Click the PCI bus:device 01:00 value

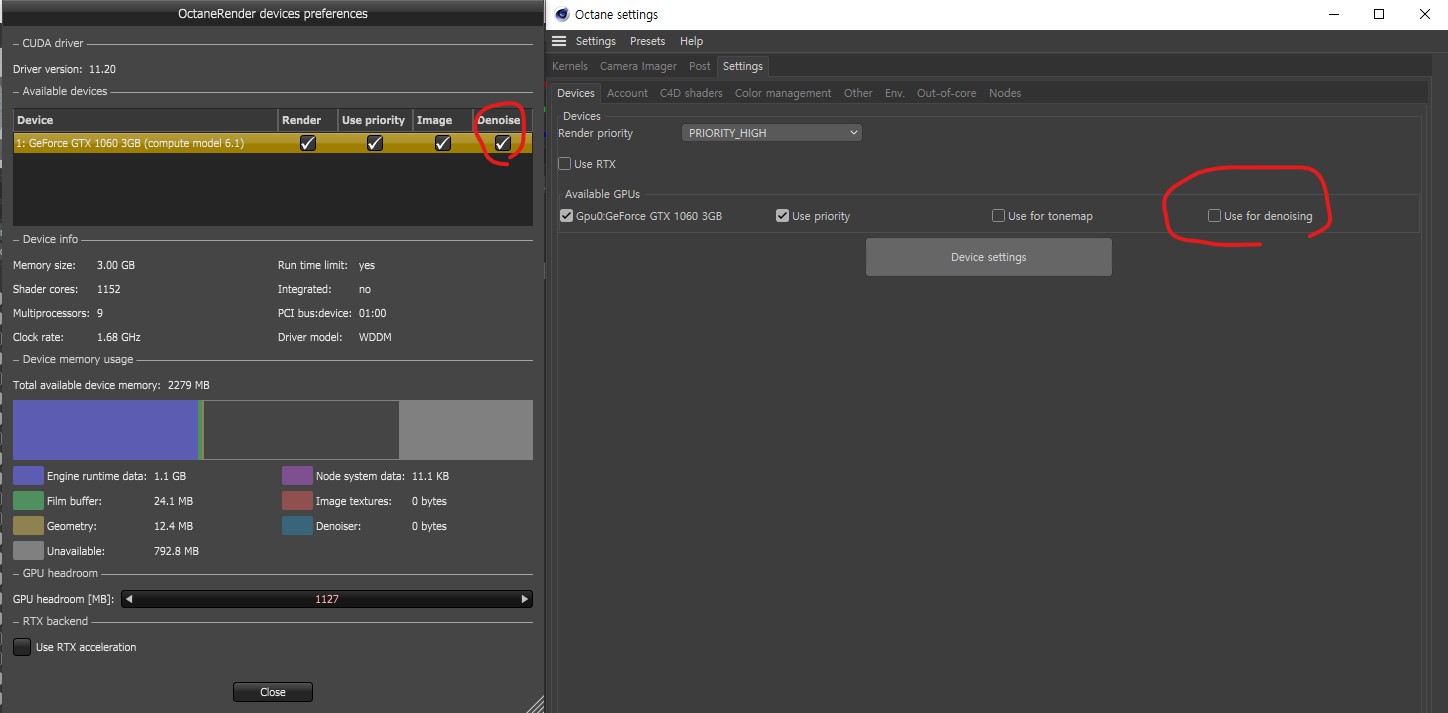pos(372,313)
